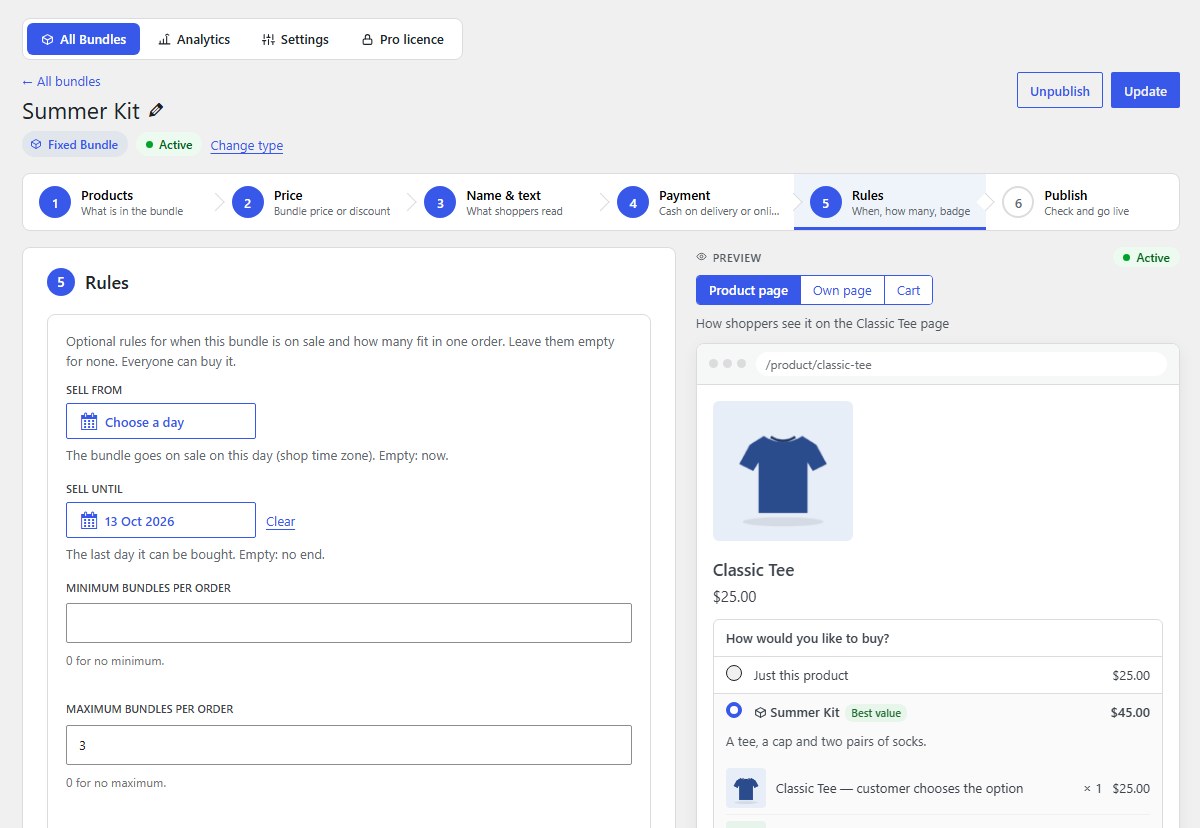Click the pencil icon beside Summer Kit
Viewport: 1200px width, 828px height.
pyautogui.click(x=156, y=111)
